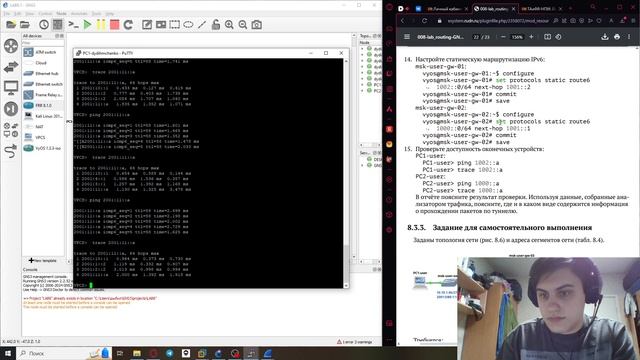Close the 008-lab_routing browser tab
The image size is (640, 360).
[x=513, y=9]
